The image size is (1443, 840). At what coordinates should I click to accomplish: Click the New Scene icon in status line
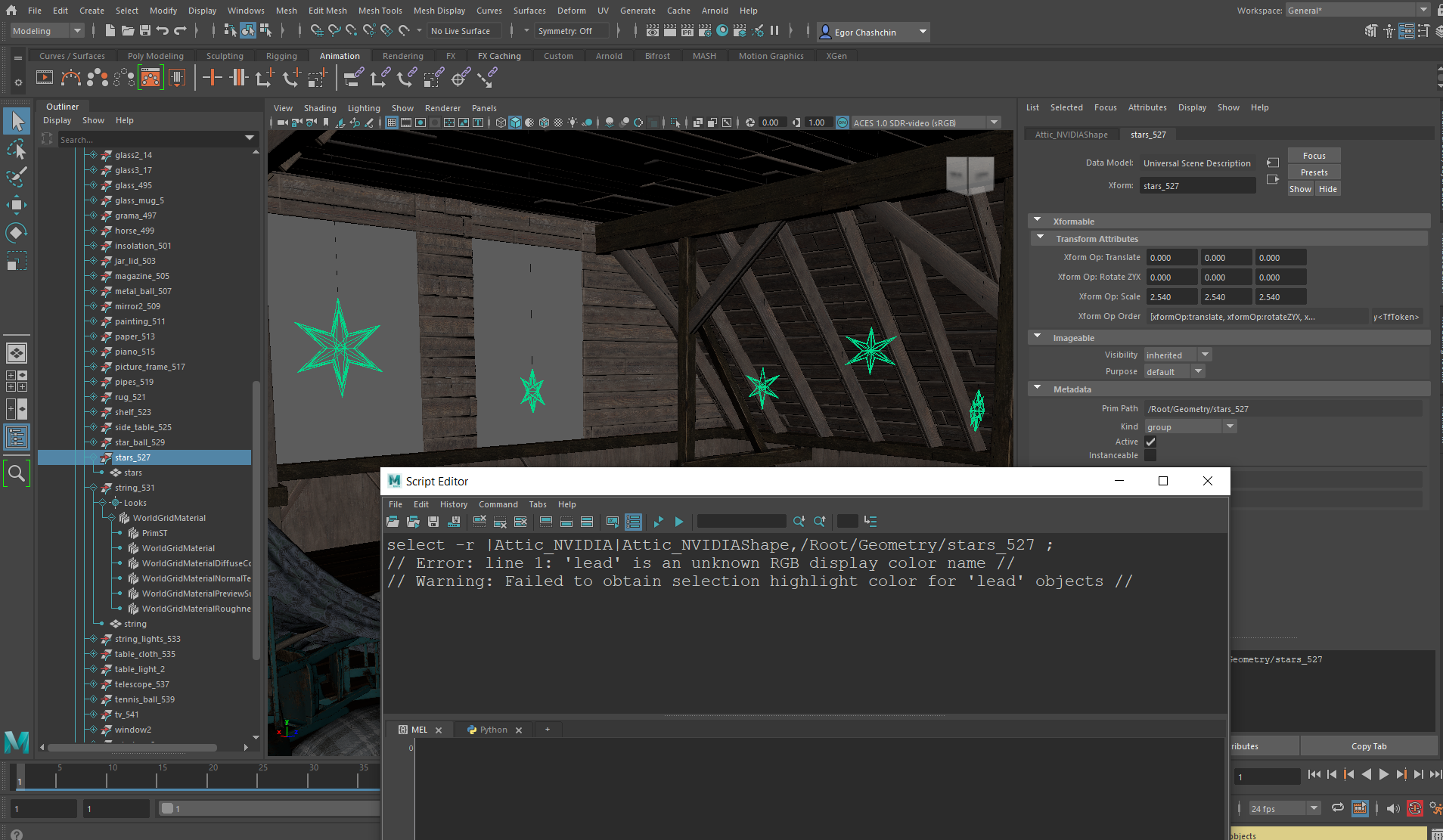tap(110, 31)
